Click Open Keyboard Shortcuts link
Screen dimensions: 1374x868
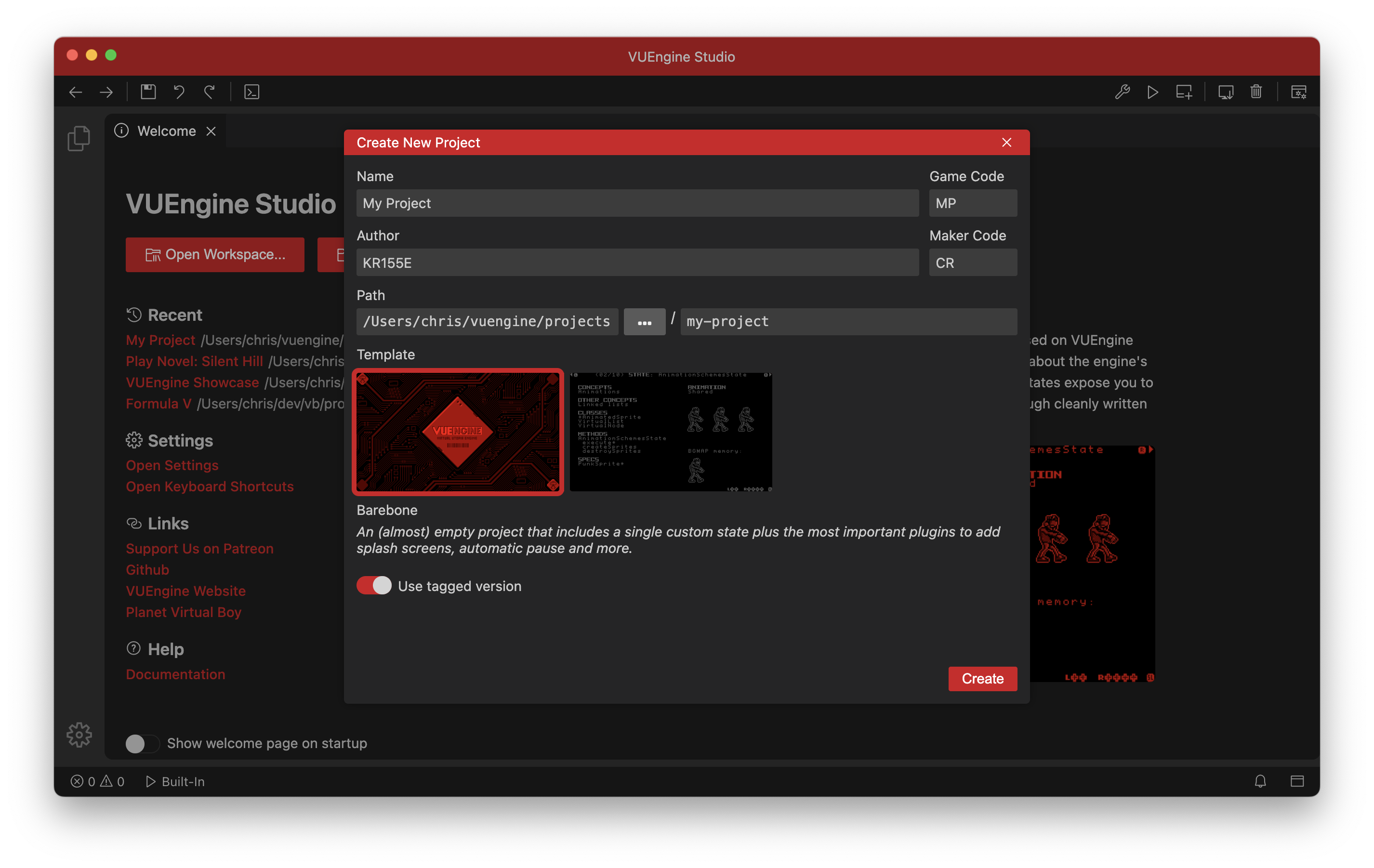pyautogui.click(x=210, y=486)
